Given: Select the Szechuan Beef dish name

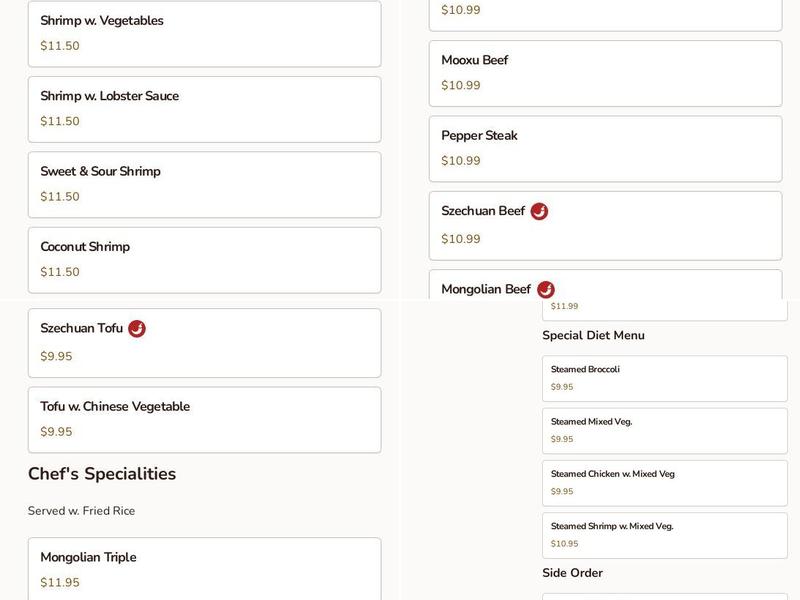Looking at the screenshot, I should click(483, 211).
